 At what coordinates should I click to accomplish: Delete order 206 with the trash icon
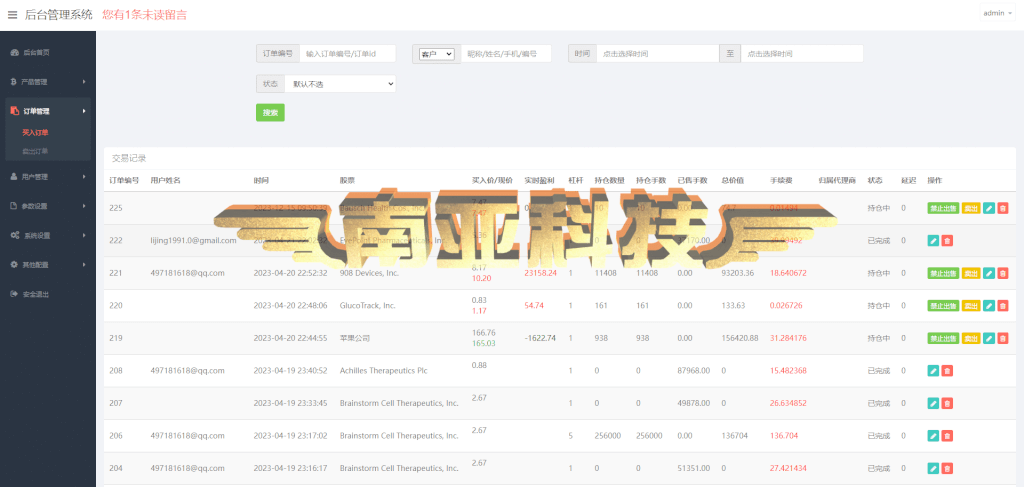[948, 435]
